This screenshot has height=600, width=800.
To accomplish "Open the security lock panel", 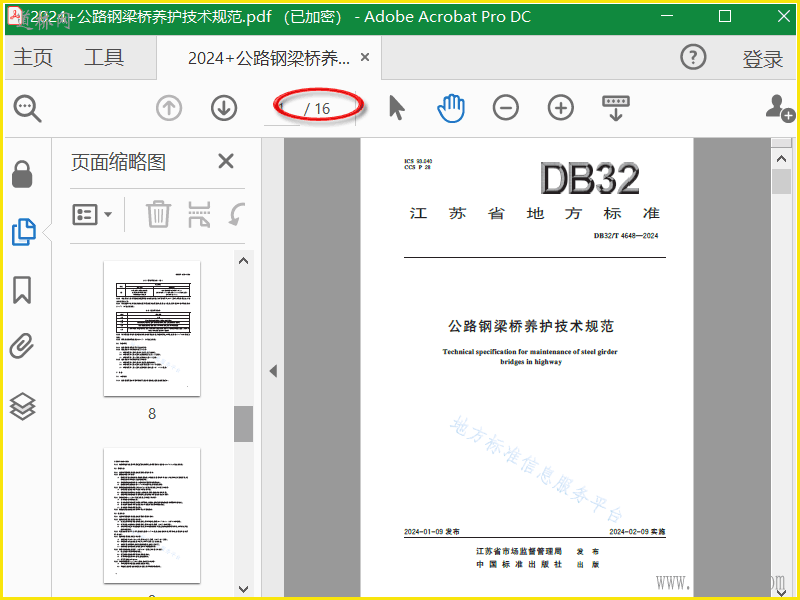I will pos(22,174).
